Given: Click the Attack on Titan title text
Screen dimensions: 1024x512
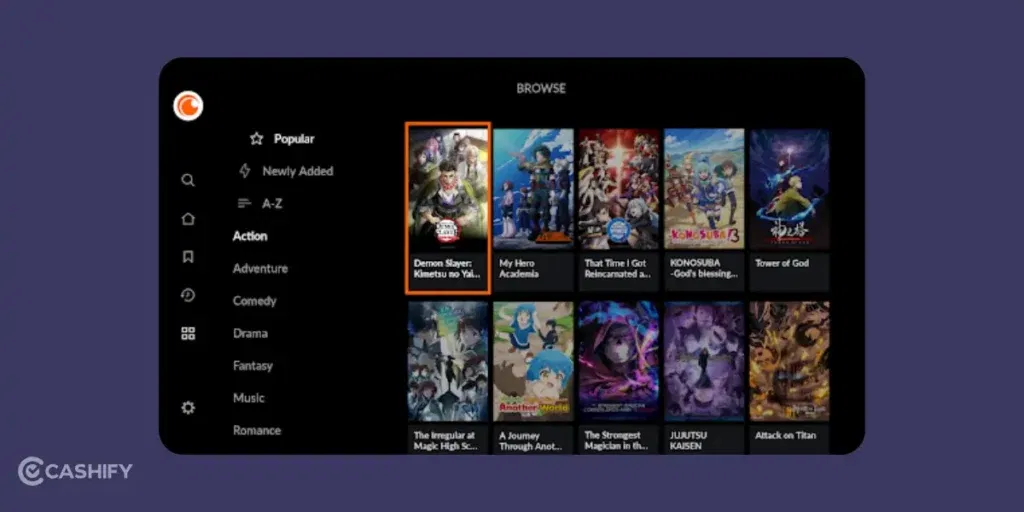Looking at the screenshot, I should [786, 435].
